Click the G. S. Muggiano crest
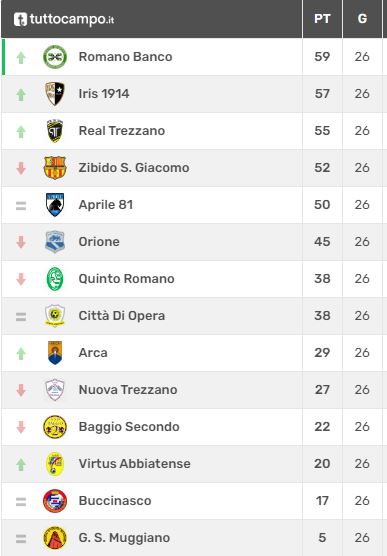Image resolution: width=387 pixels, height=556 pixels. [55, 538]
